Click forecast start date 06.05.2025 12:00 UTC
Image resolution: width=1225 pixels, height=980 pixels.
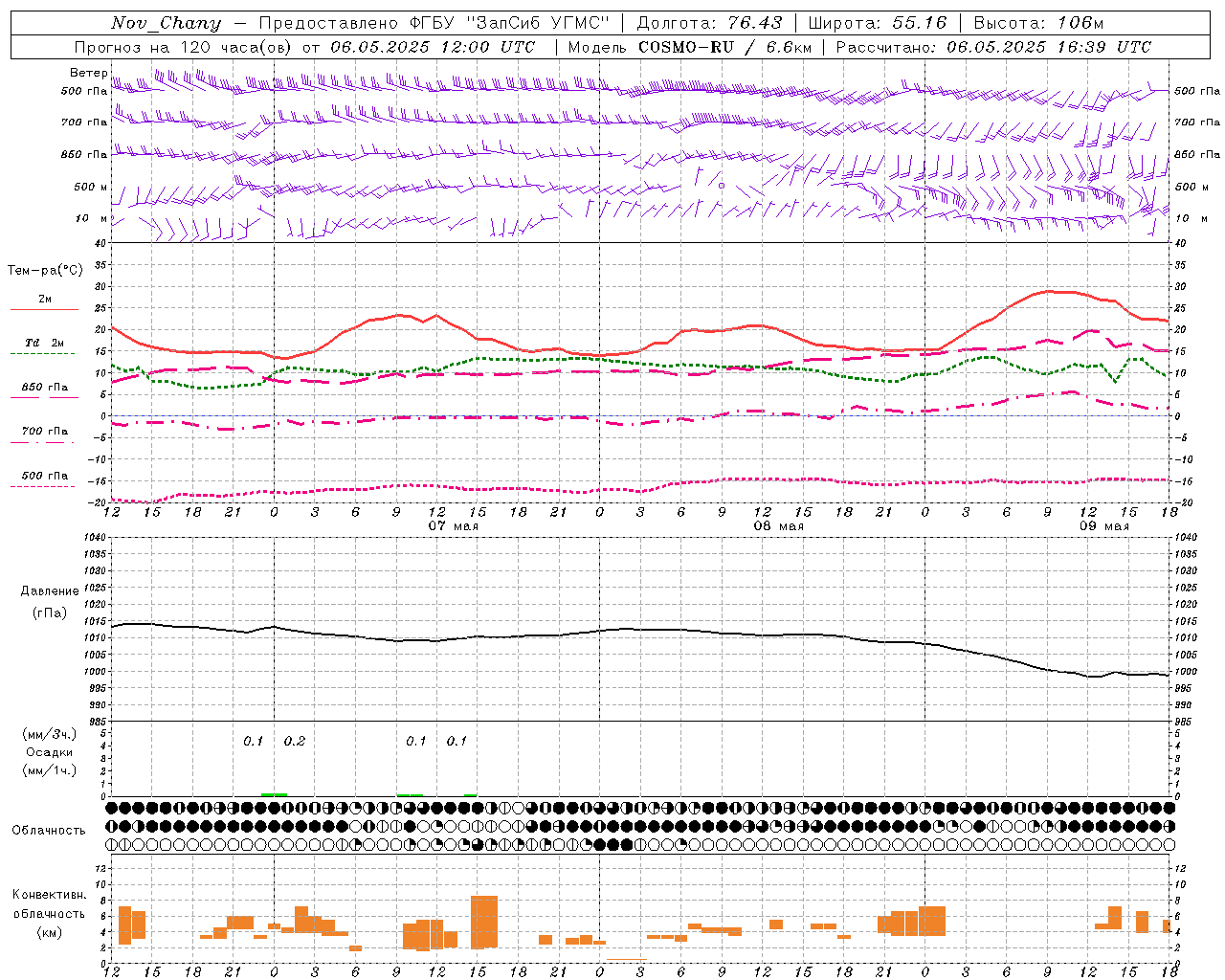coord(433,47)
